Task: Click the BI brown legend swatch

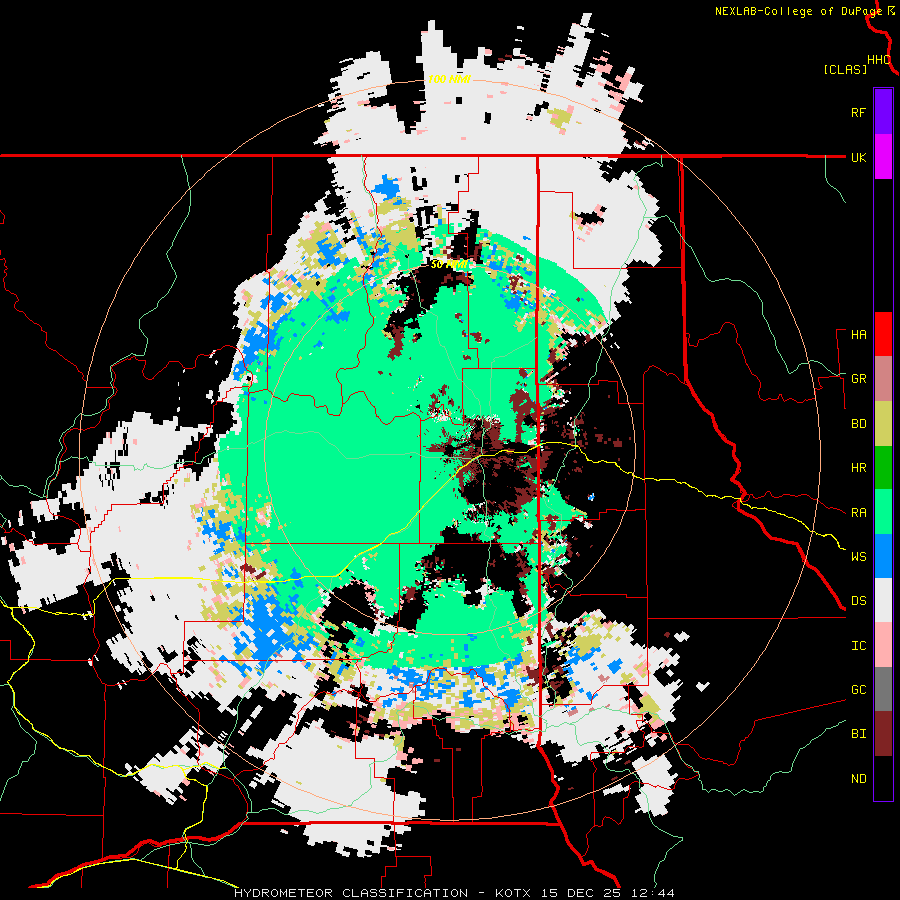Action: tap(883, 734)
